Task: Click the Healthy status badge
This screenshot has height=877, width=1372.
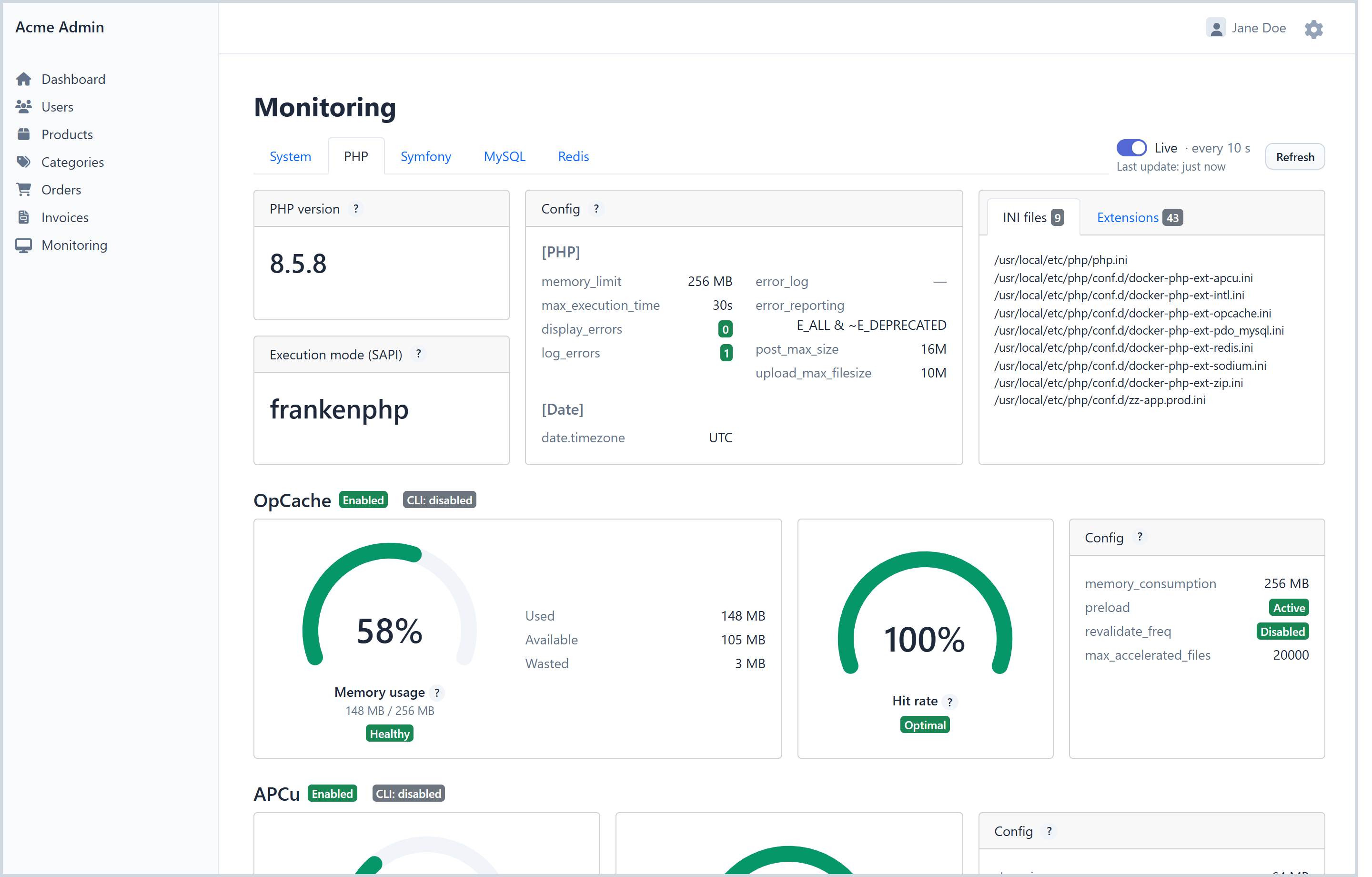Action: (x=390, y=734)
